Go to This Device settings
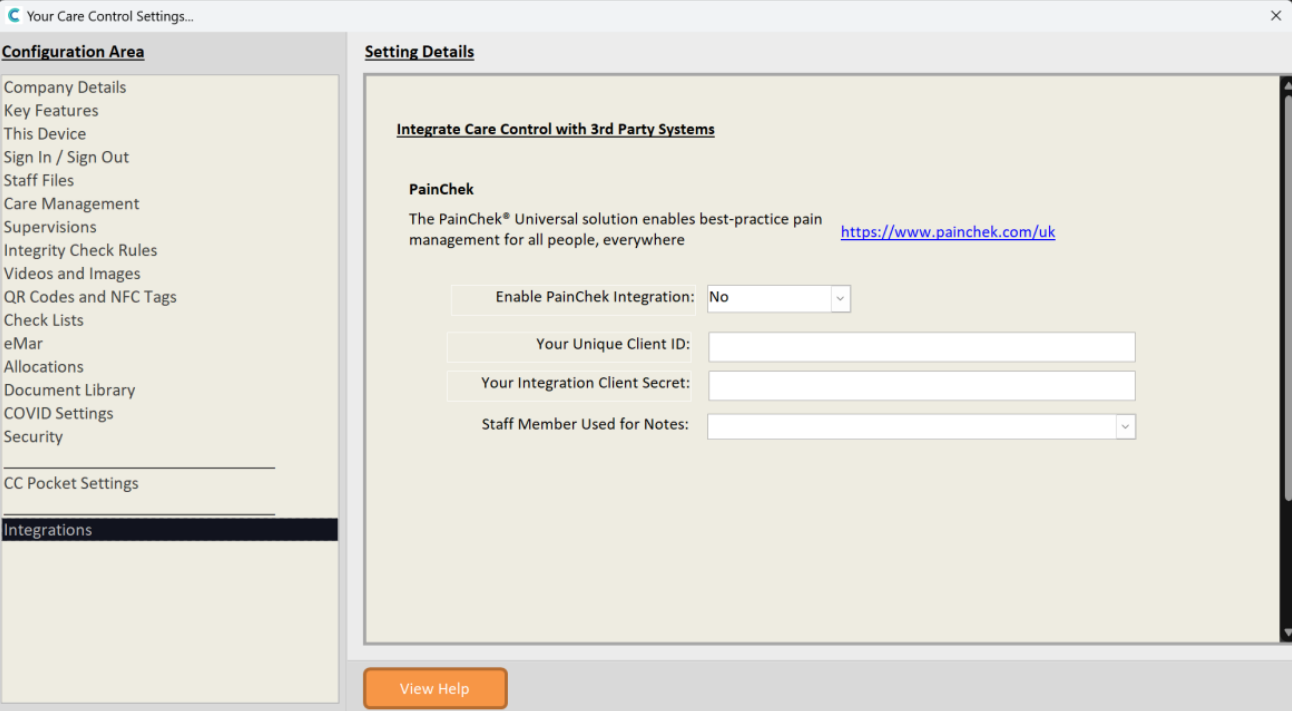Image resolution: width=1292 pixels, height=711 pixels. click(x=45, y=134)
